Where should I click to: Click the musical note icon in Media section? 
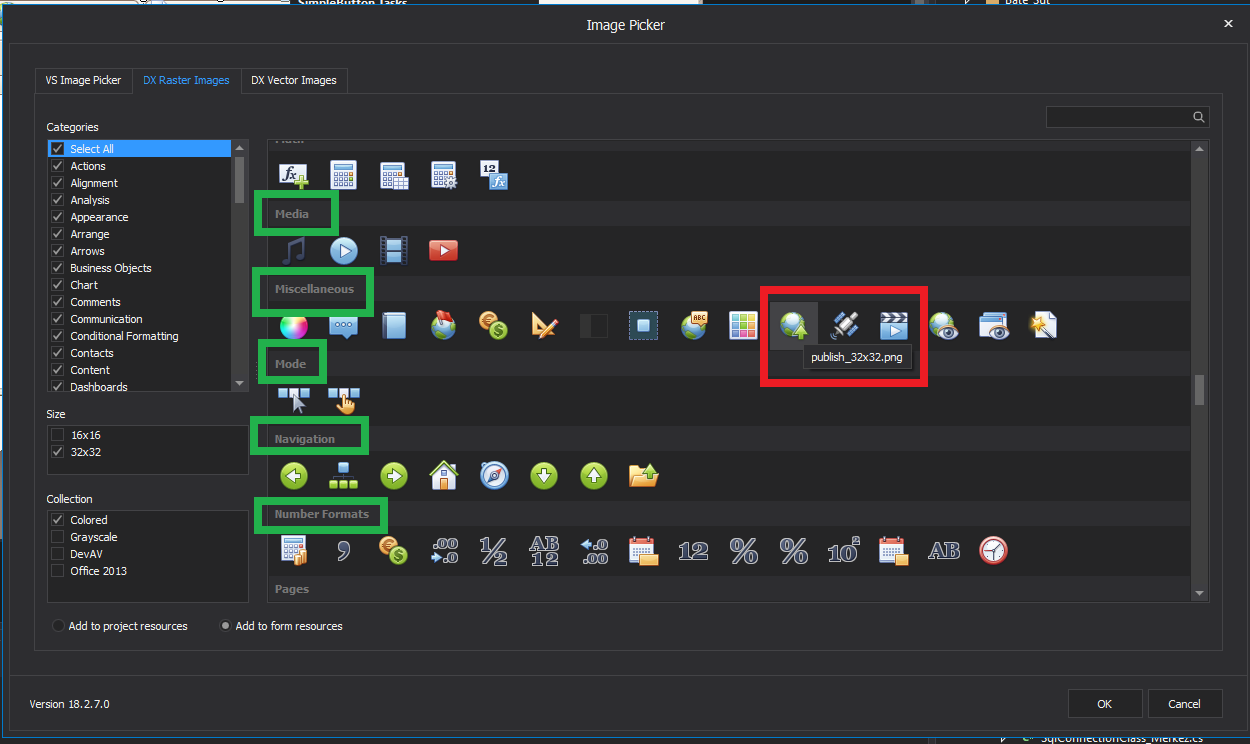(x=293, y=250)
